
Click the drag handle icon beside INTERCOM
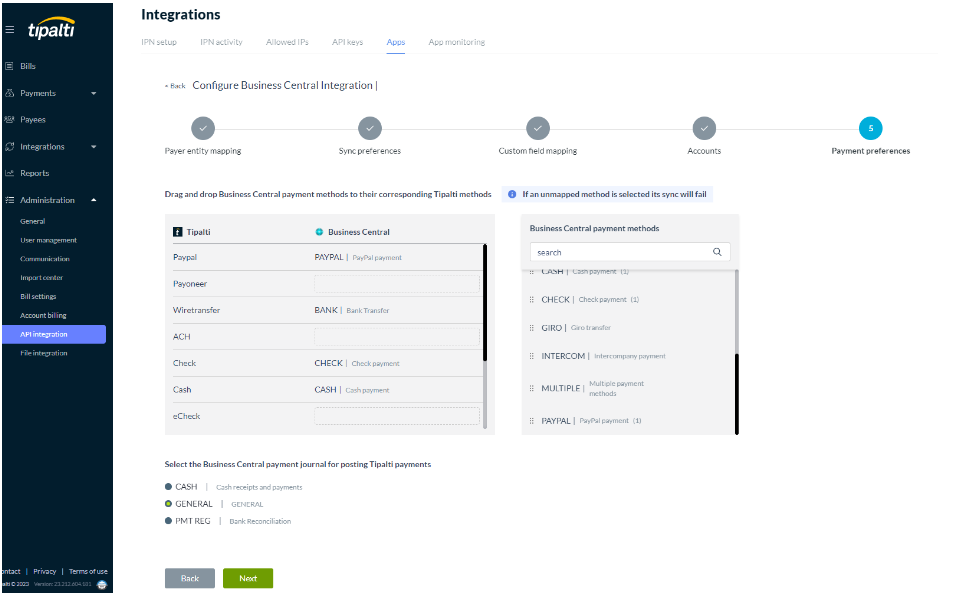(x=532, y=356)
